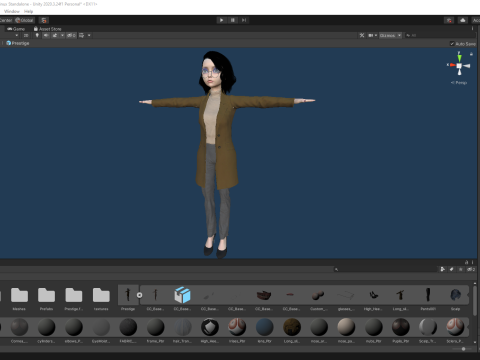Click the Step frame button

click(x=244, y=20)
